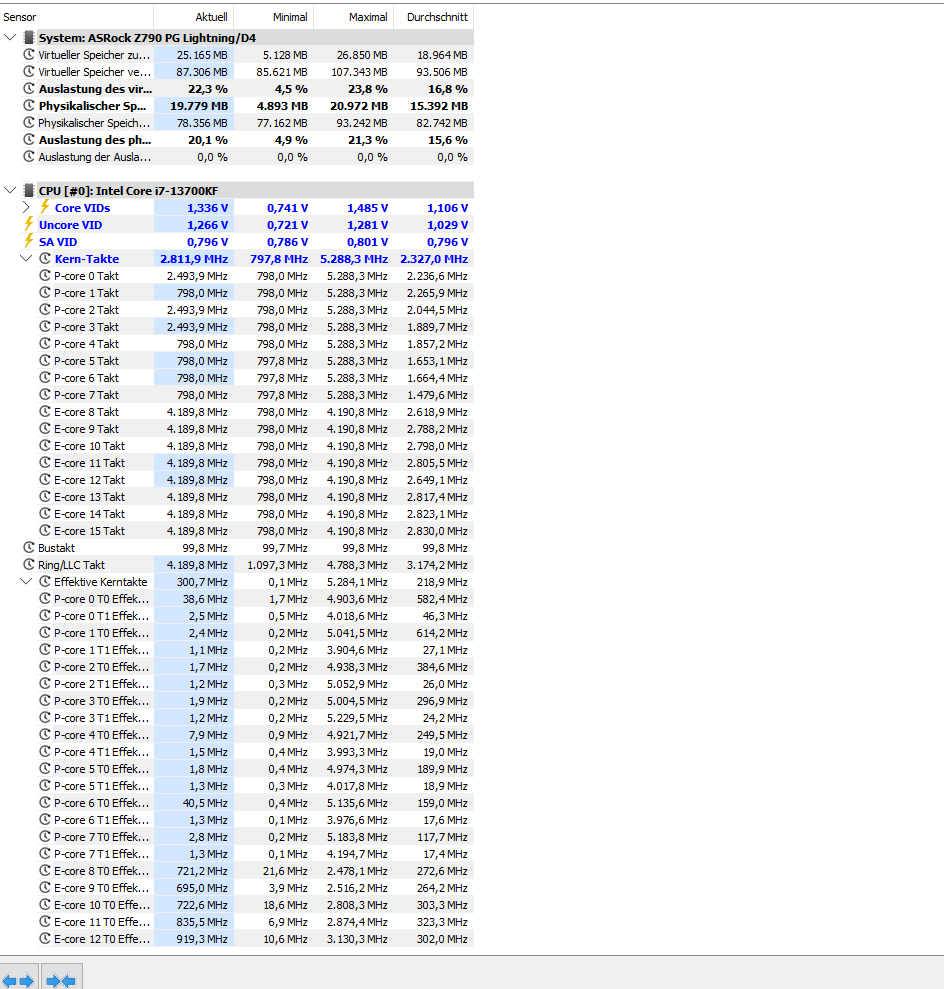This screenshot has height=989, width=944.
Task: Click the E-core 14 Takt average 2.823,1 MHz
Action: point(437,514)
